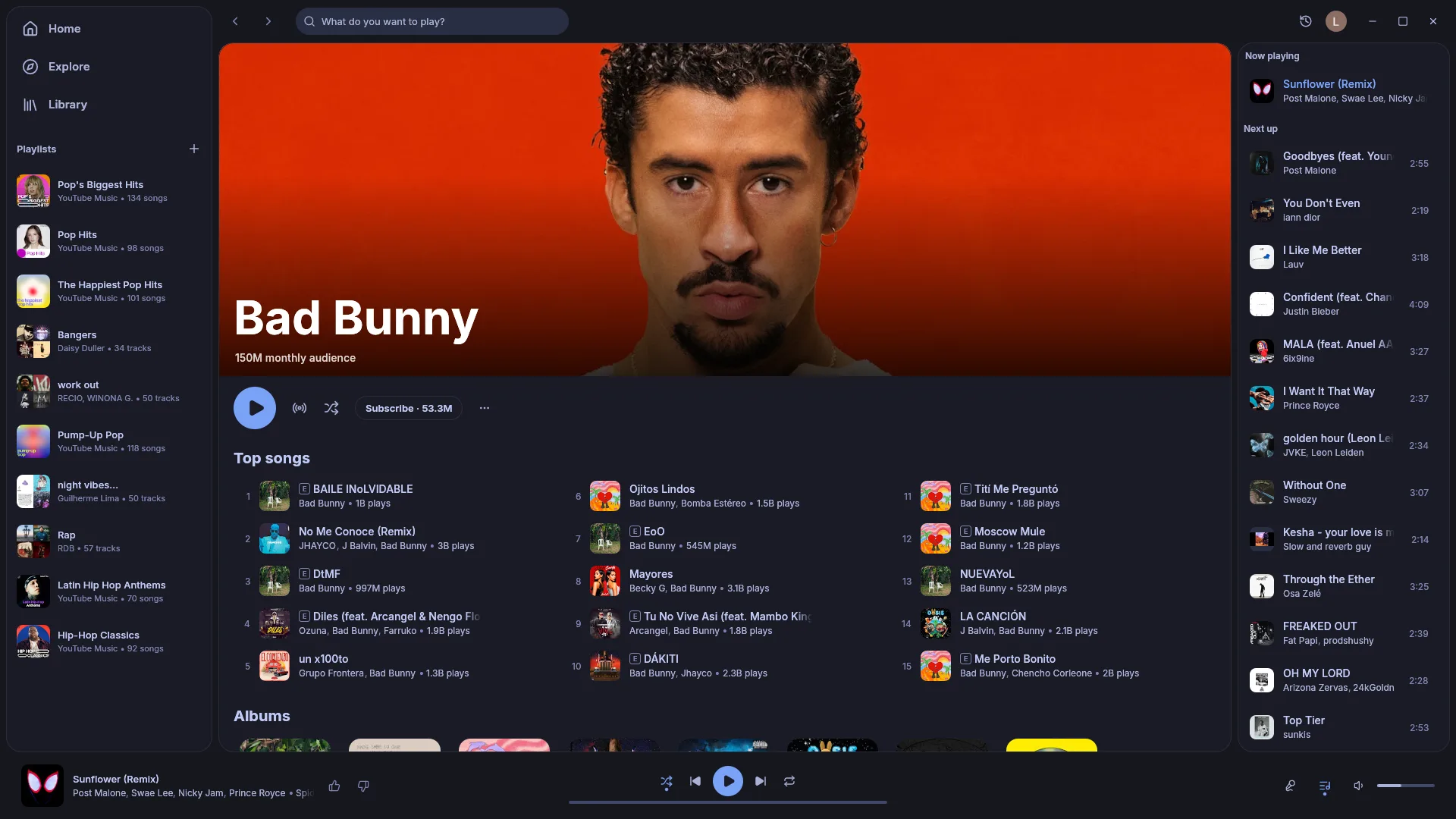The height and width of the screenshot is (819, 1456).
Task: Pause or play in the bottom player bar
Action: [728, 781]
